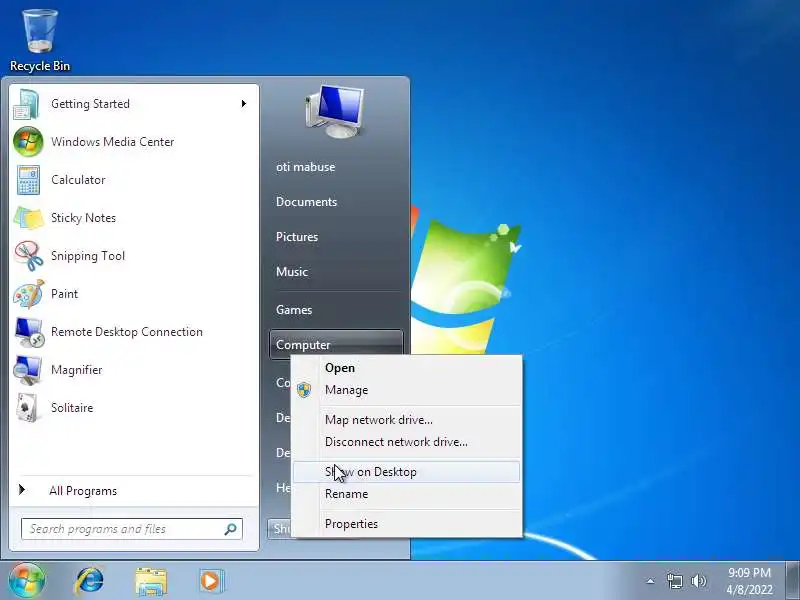Expand the Getting Started submenu arrow
This screenshot has height=600, width=800.
coord(244,104)
